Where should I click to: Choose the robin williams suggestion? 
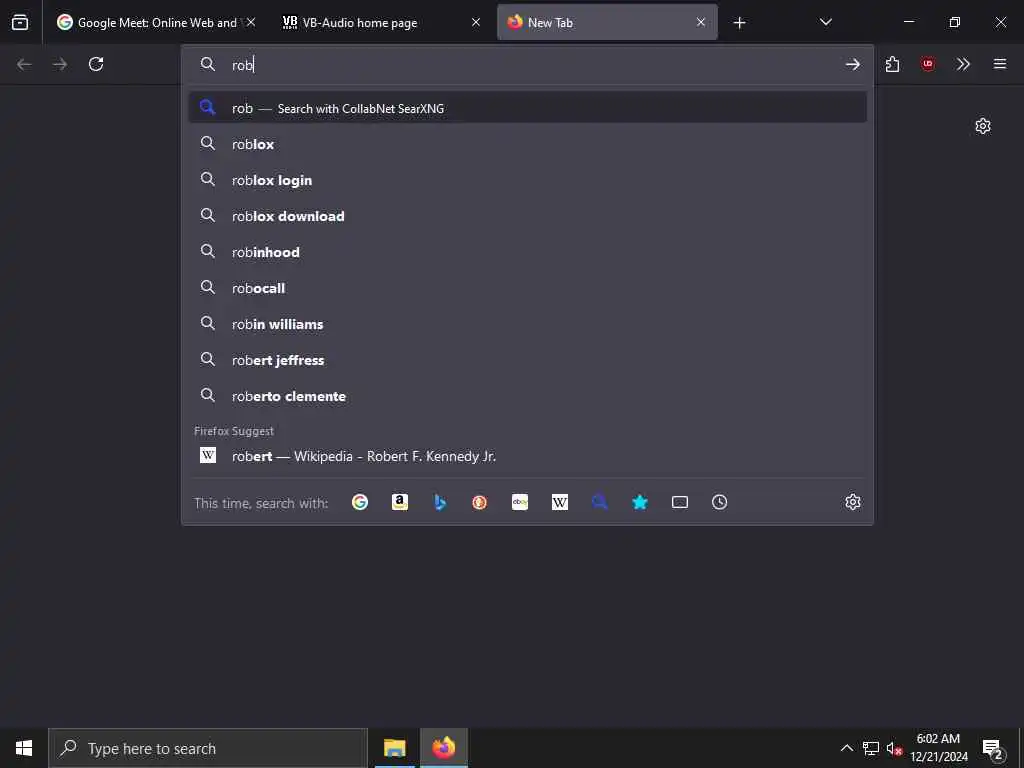(528, 324)
